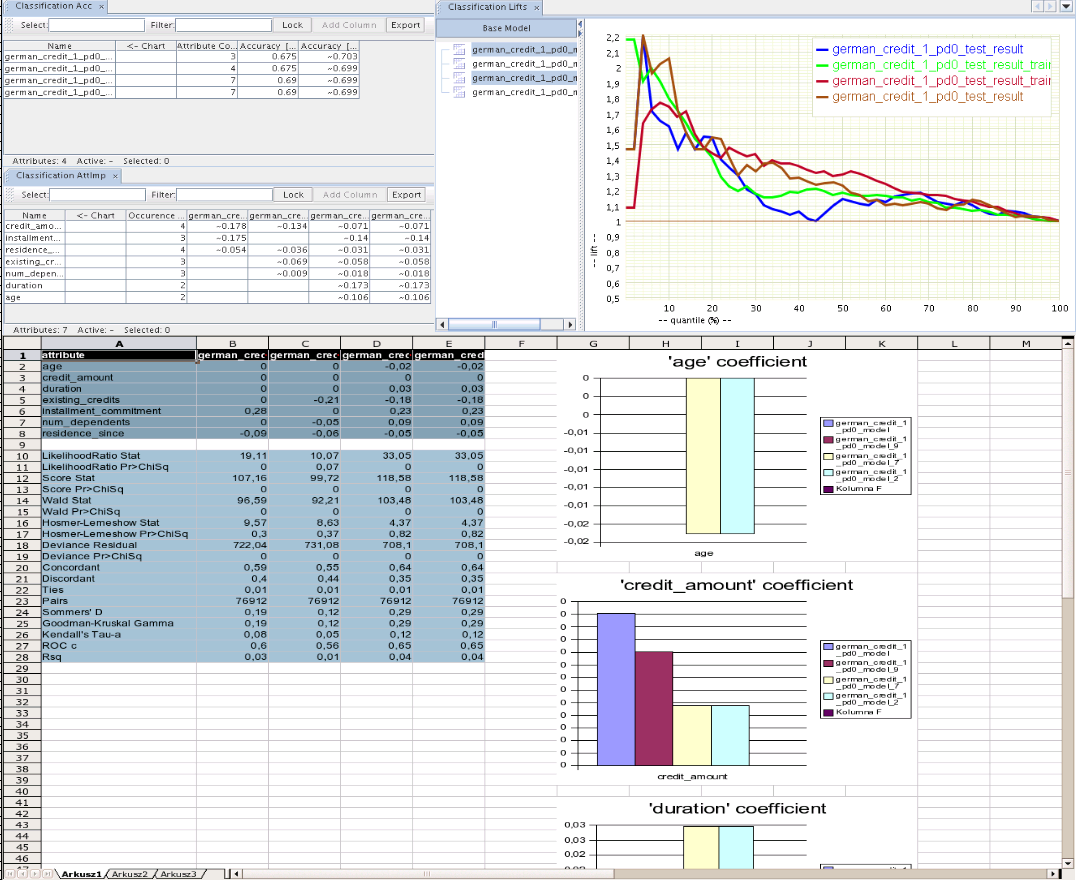Click the brown line swatch in lift legend
1076x880 pixels.
[822, 97]
